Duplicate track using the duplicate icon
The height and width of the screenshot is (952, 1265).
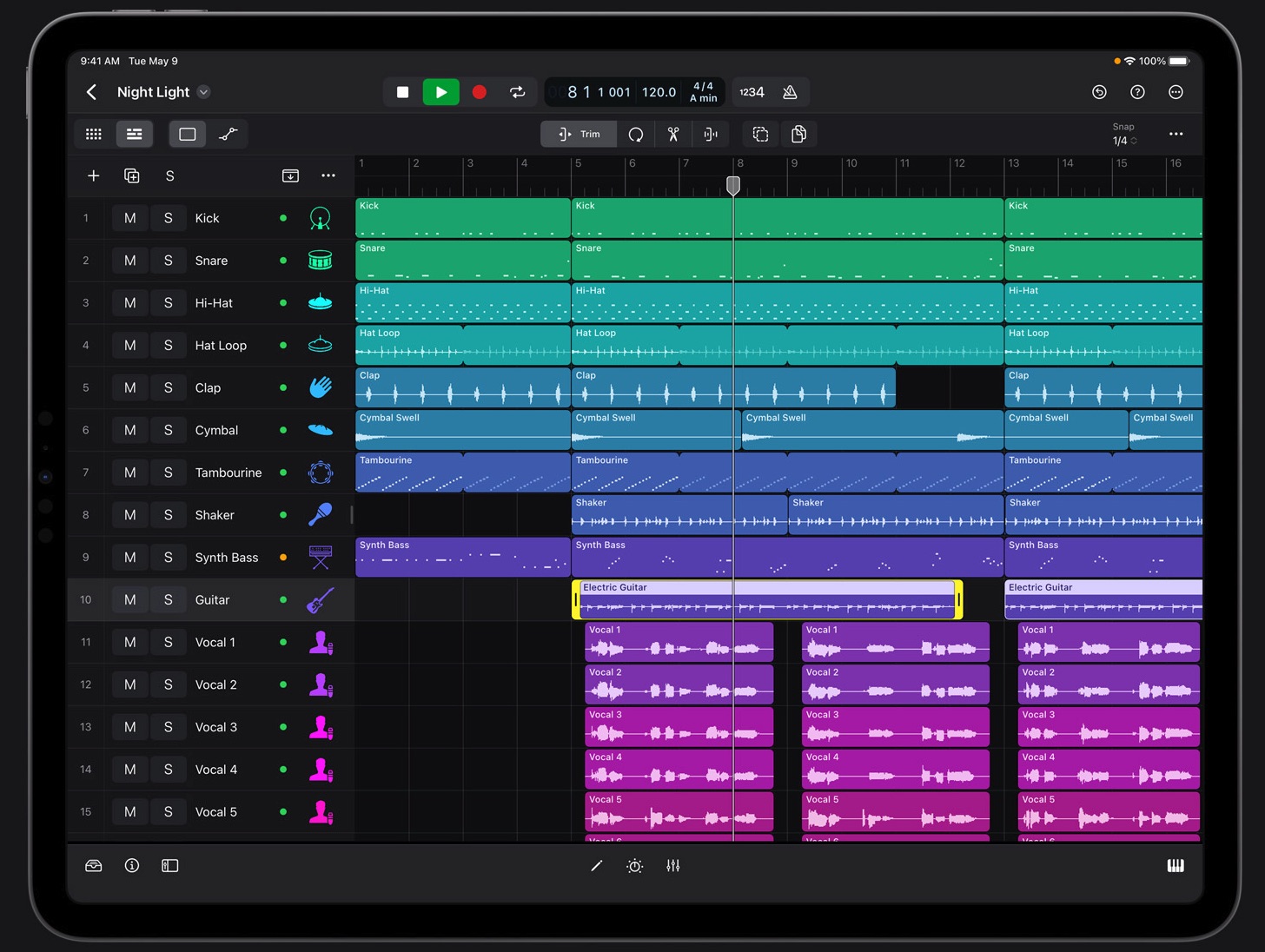132,175
